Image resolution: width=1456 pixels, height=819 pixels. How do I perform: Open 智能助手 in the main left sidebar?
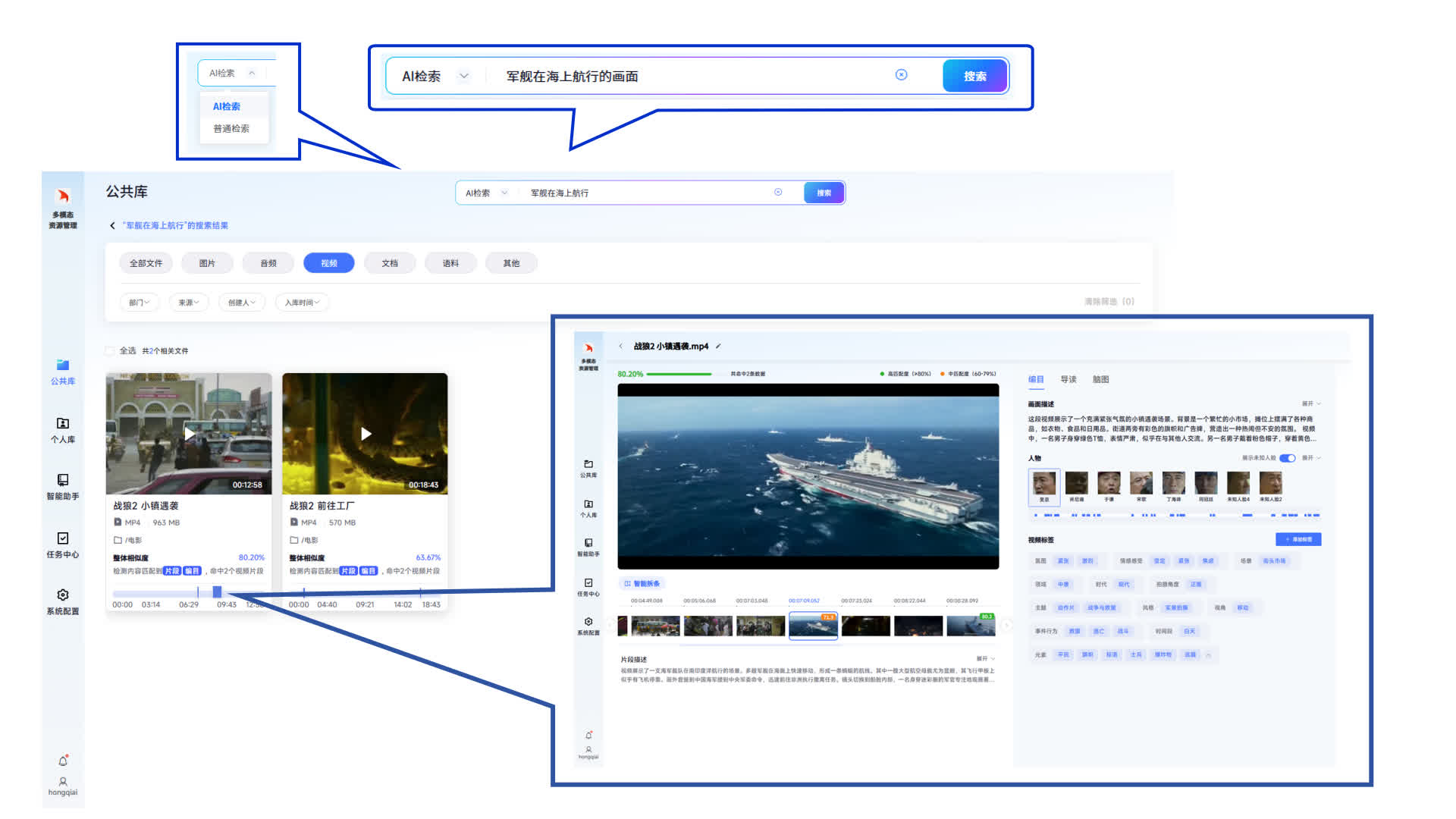63,487
